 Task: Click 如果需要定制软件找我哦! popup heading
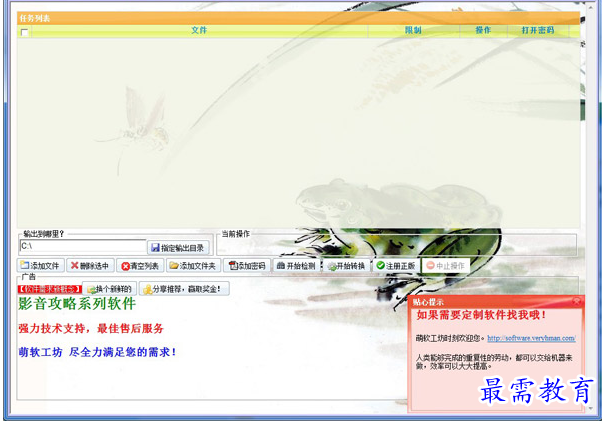pos(481,315)
